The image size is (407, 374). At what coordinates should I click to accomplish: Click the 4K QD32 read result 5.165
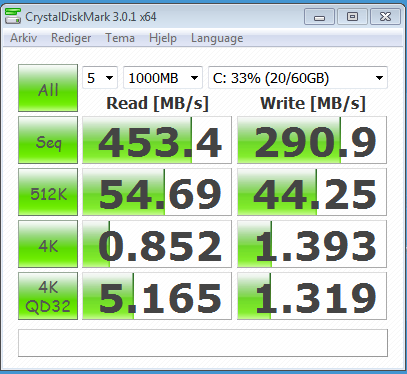pos(157,296)
